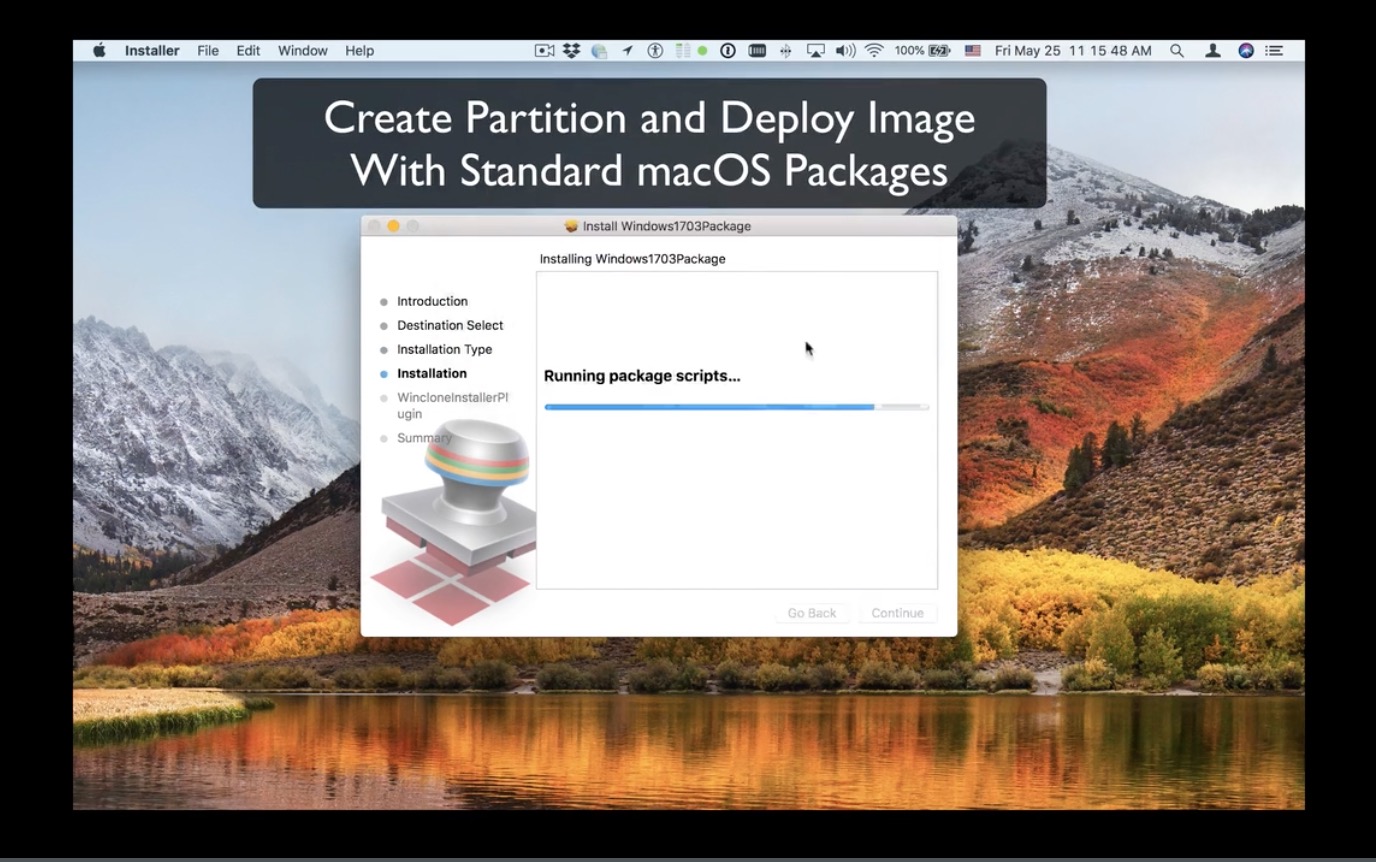The height and width of the screenshot is (862, 1376).
Task: Open the Window menu
Action: pyautogui.click(x=303, y=51)
